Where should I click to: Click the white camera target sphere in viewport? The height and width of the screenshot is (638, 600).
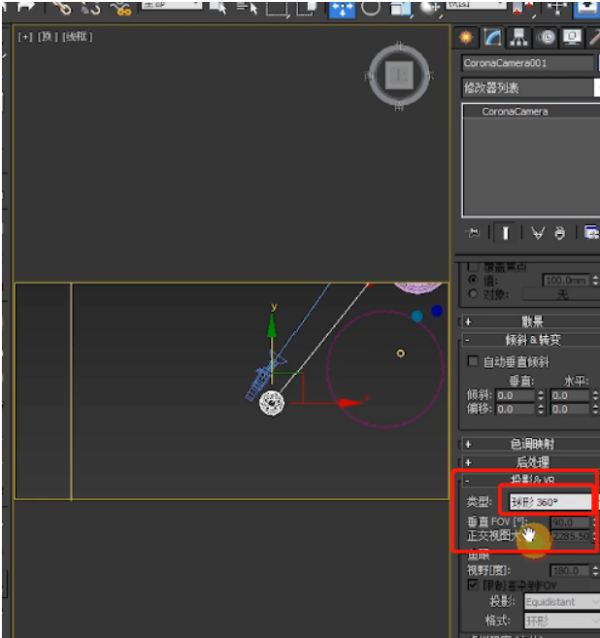coord(272,403)
